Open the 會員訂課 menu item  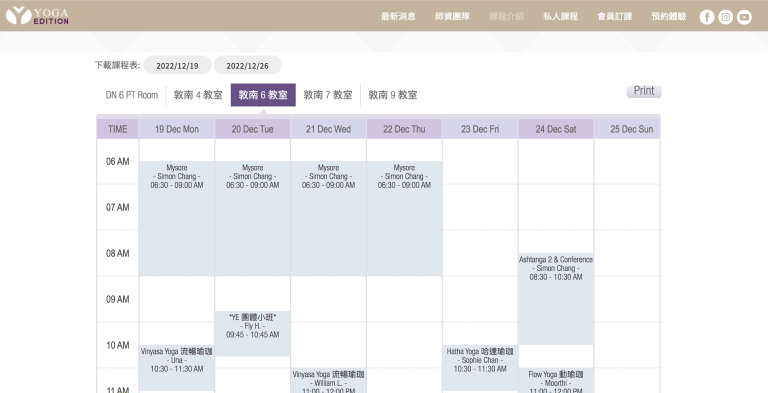(x=615, y=16)
